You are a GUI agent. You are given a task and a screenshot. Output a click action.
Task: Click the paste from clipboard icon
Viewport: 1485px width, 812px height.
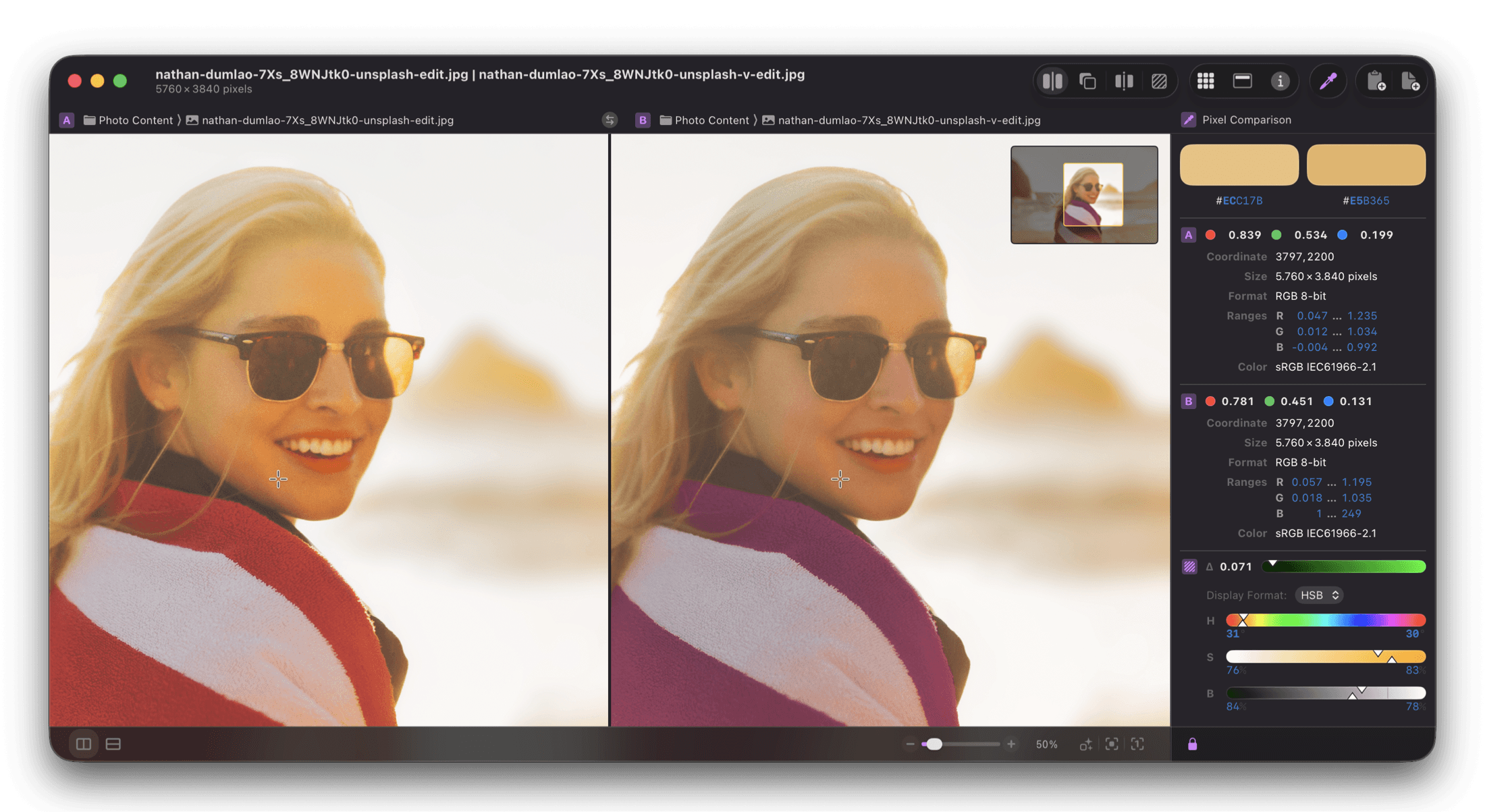click(x=1376, y=82)
